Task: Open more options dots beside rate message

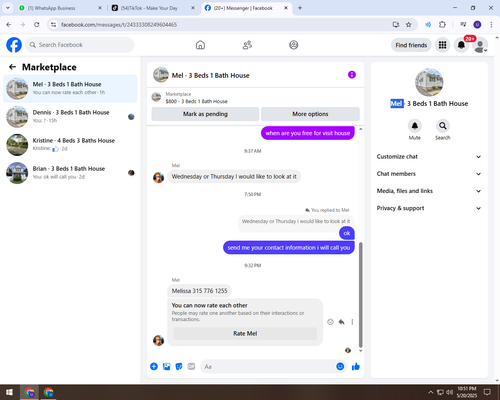Action: tap(352, 322)
